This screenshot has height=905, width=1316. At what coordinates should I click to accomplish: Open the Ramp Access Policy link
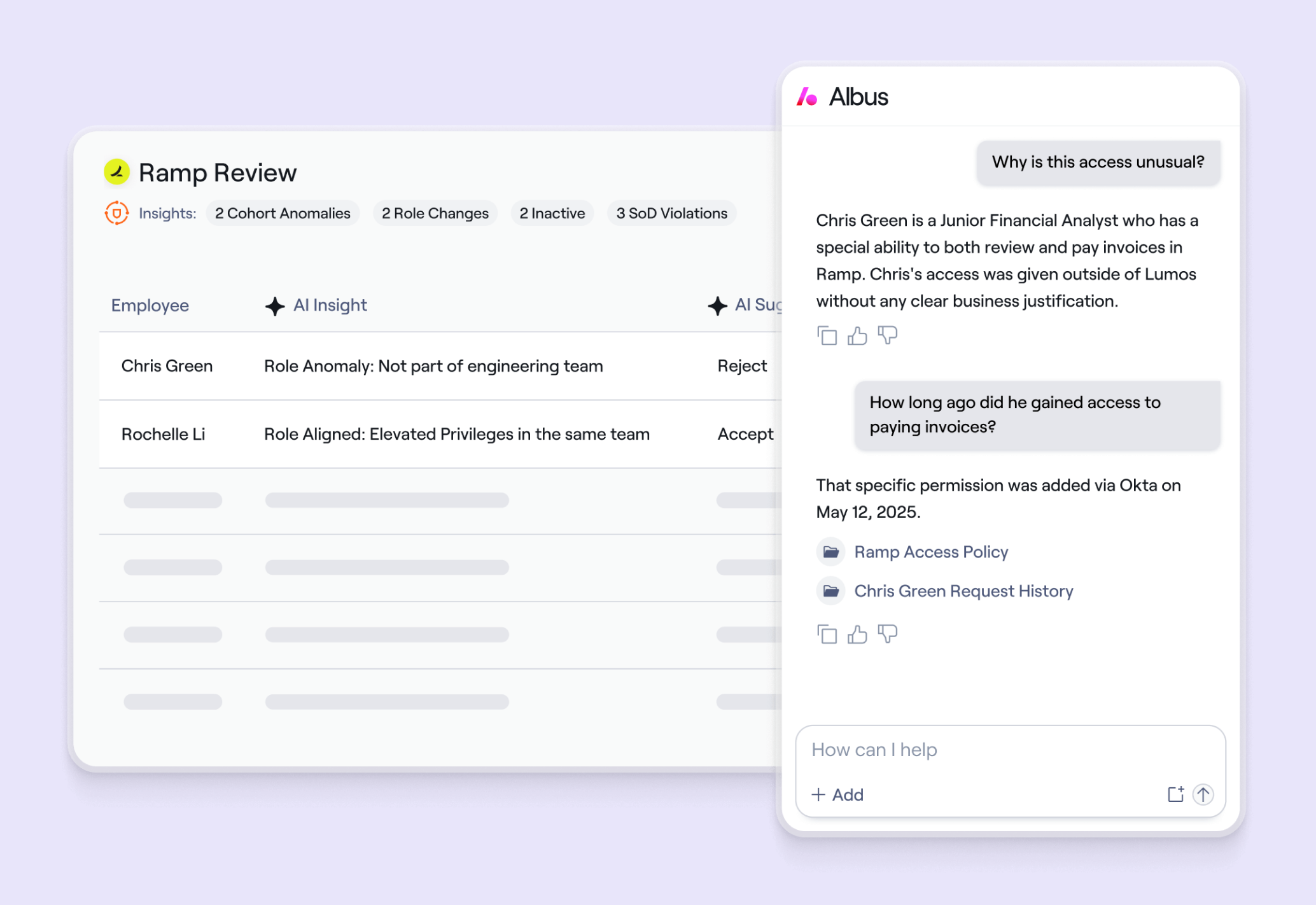point(931,552)
